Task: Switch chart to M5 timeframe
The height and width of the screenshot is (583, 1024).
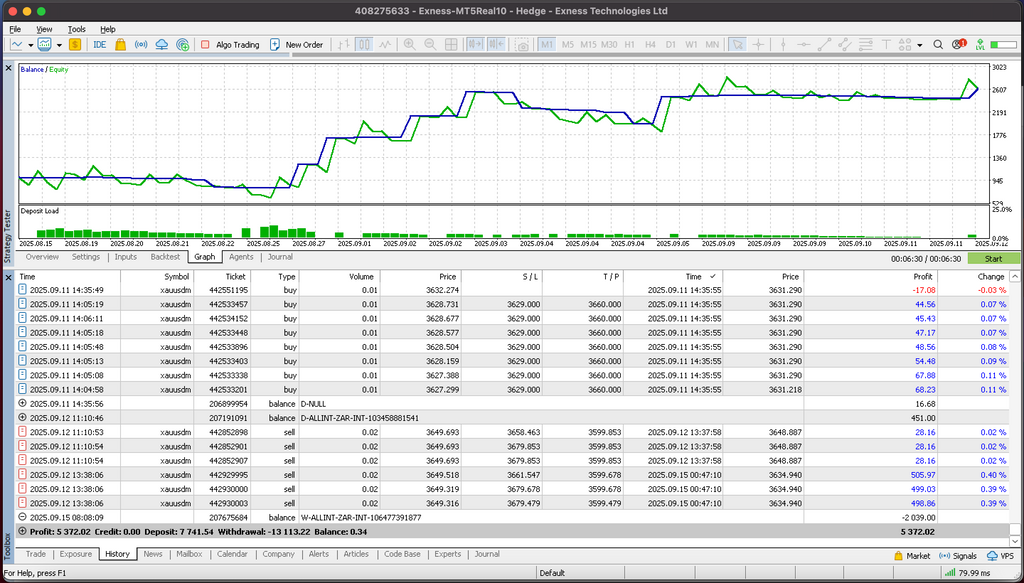Action: (x=568, y=44)
